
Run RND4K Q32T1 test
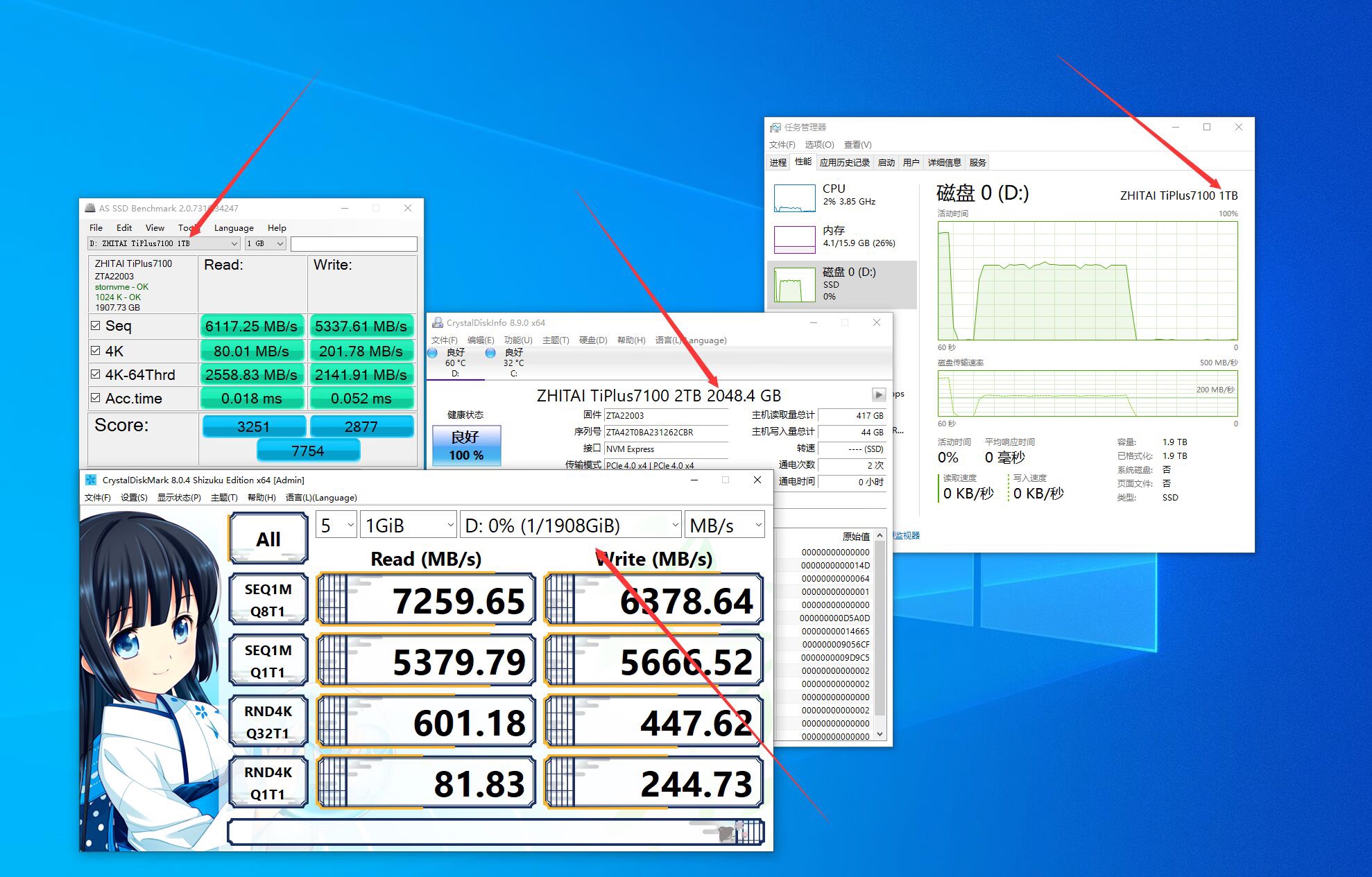268,722
